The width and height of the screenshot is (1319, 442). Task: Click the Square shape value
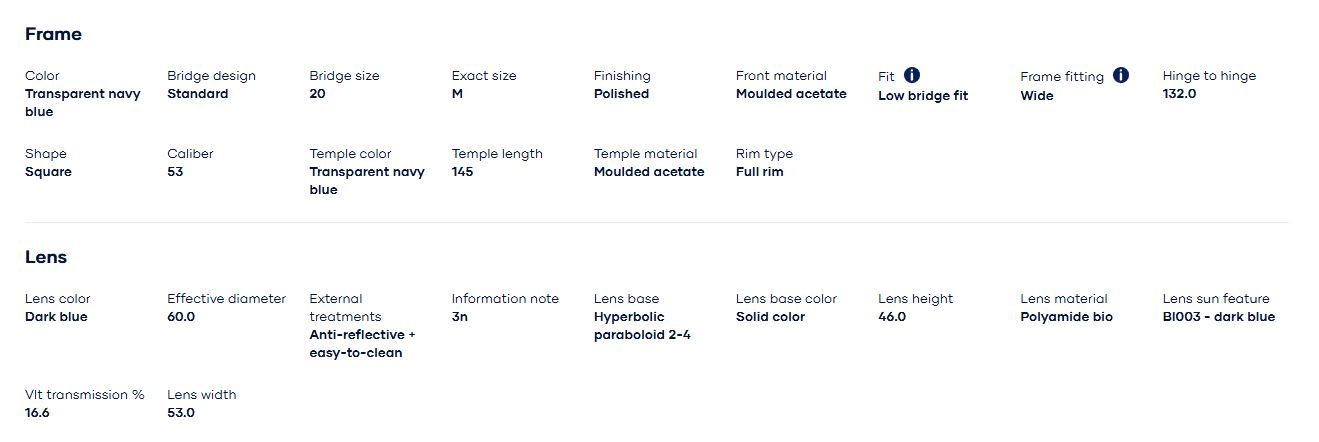[48, 172]
